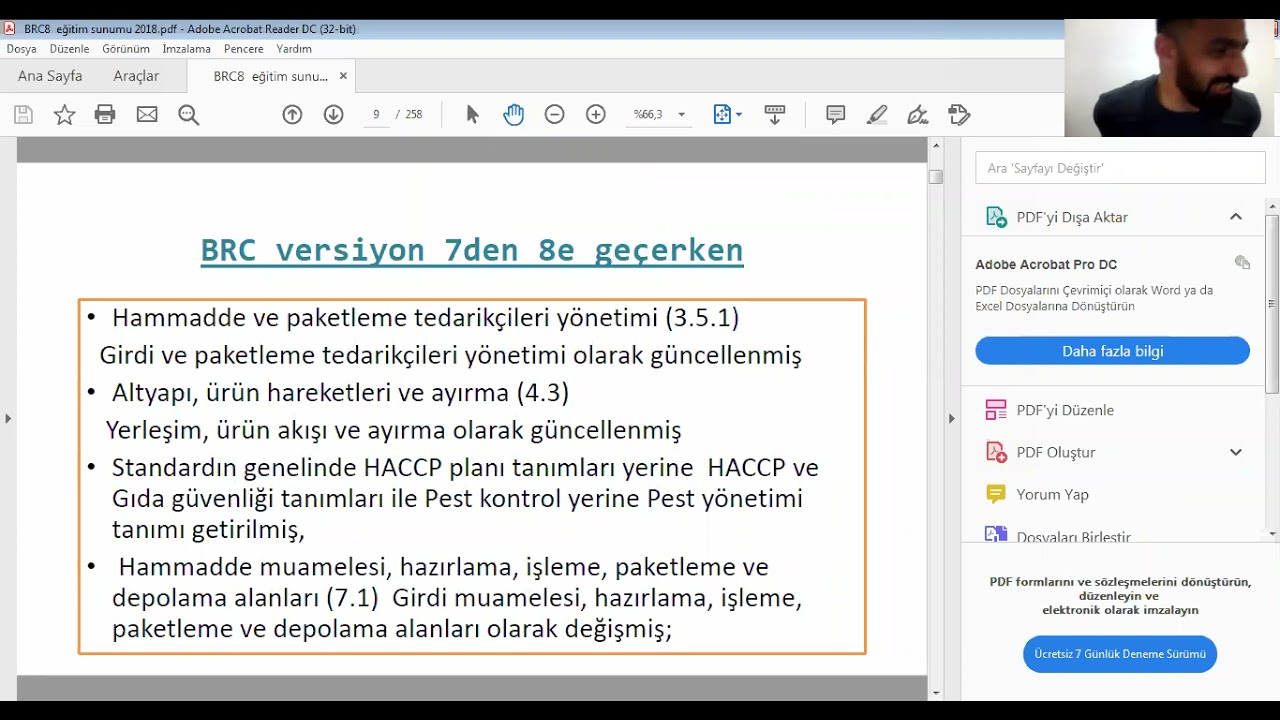Send file by email envelope icon

coord(147,115)
